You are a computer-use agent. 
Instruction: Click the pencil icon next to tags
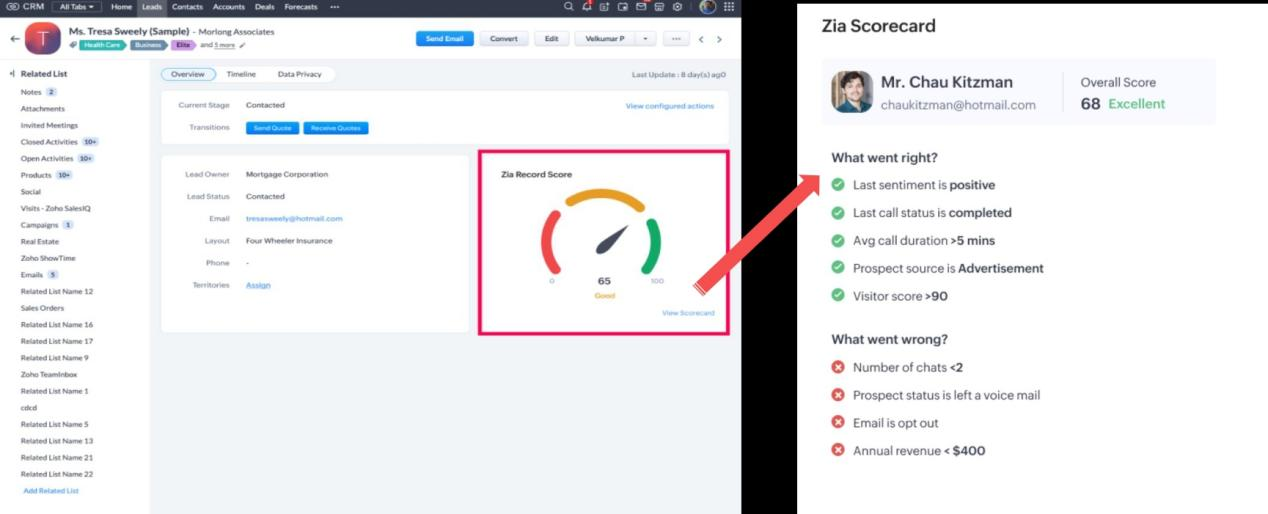[x=242, y=45]
